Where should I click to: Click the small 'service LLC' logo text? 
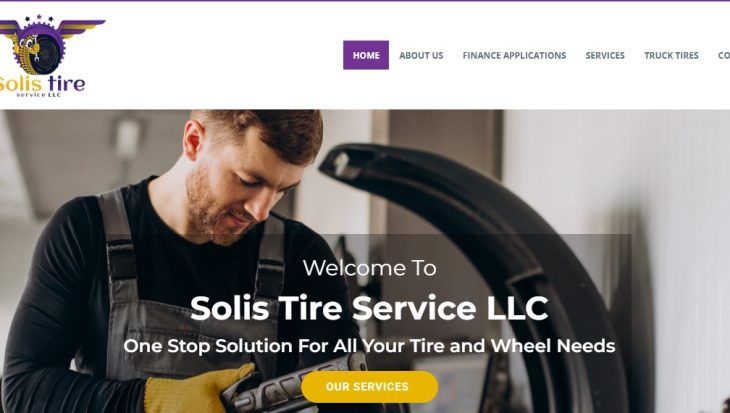pyautogui.click(x=39, y=95)
